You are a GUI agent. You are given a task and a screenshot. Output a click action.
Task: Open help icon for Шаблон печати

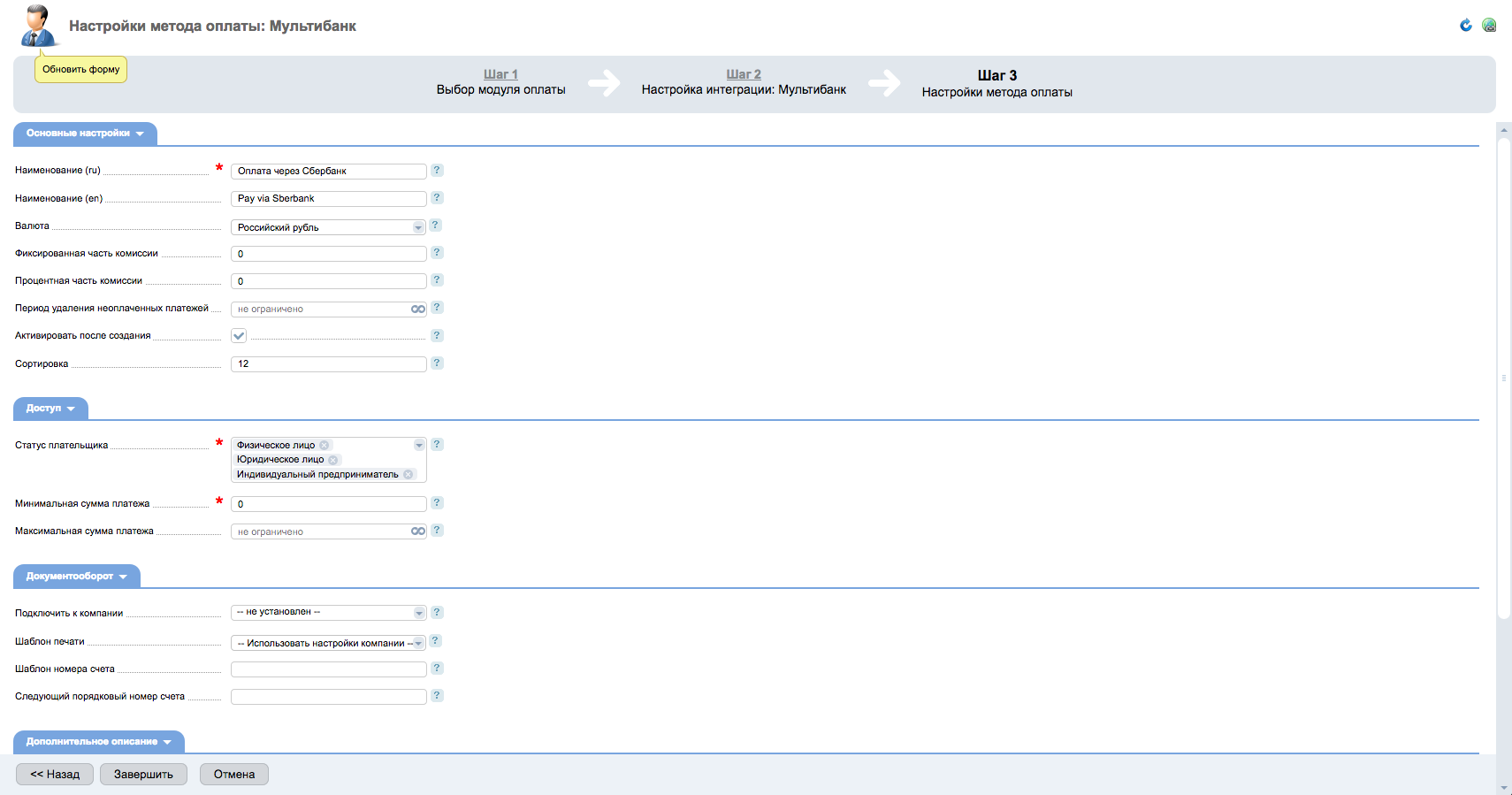click(x=435, y=640)
